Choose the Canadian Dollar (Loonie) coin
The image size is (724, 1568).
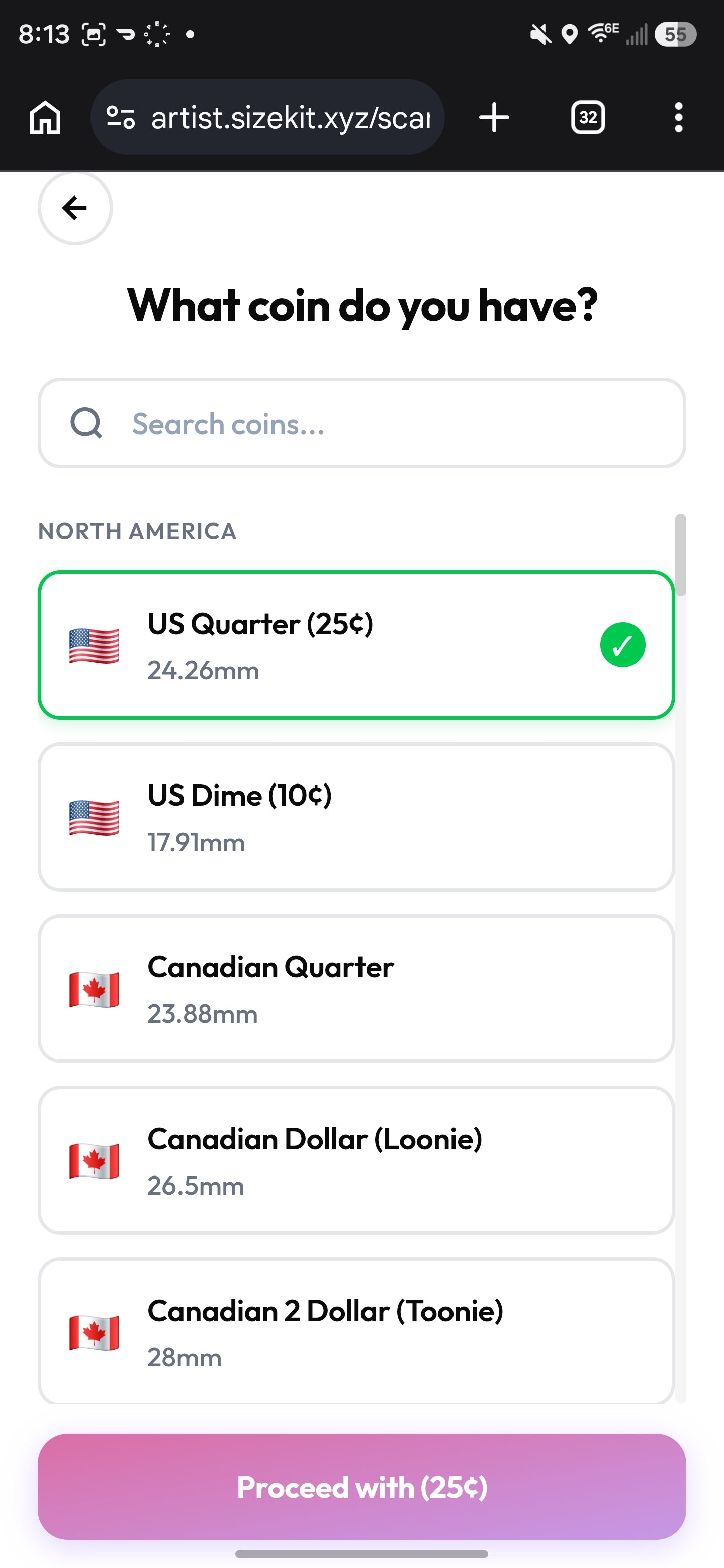pyautogui.click(x=356, y=1160)
